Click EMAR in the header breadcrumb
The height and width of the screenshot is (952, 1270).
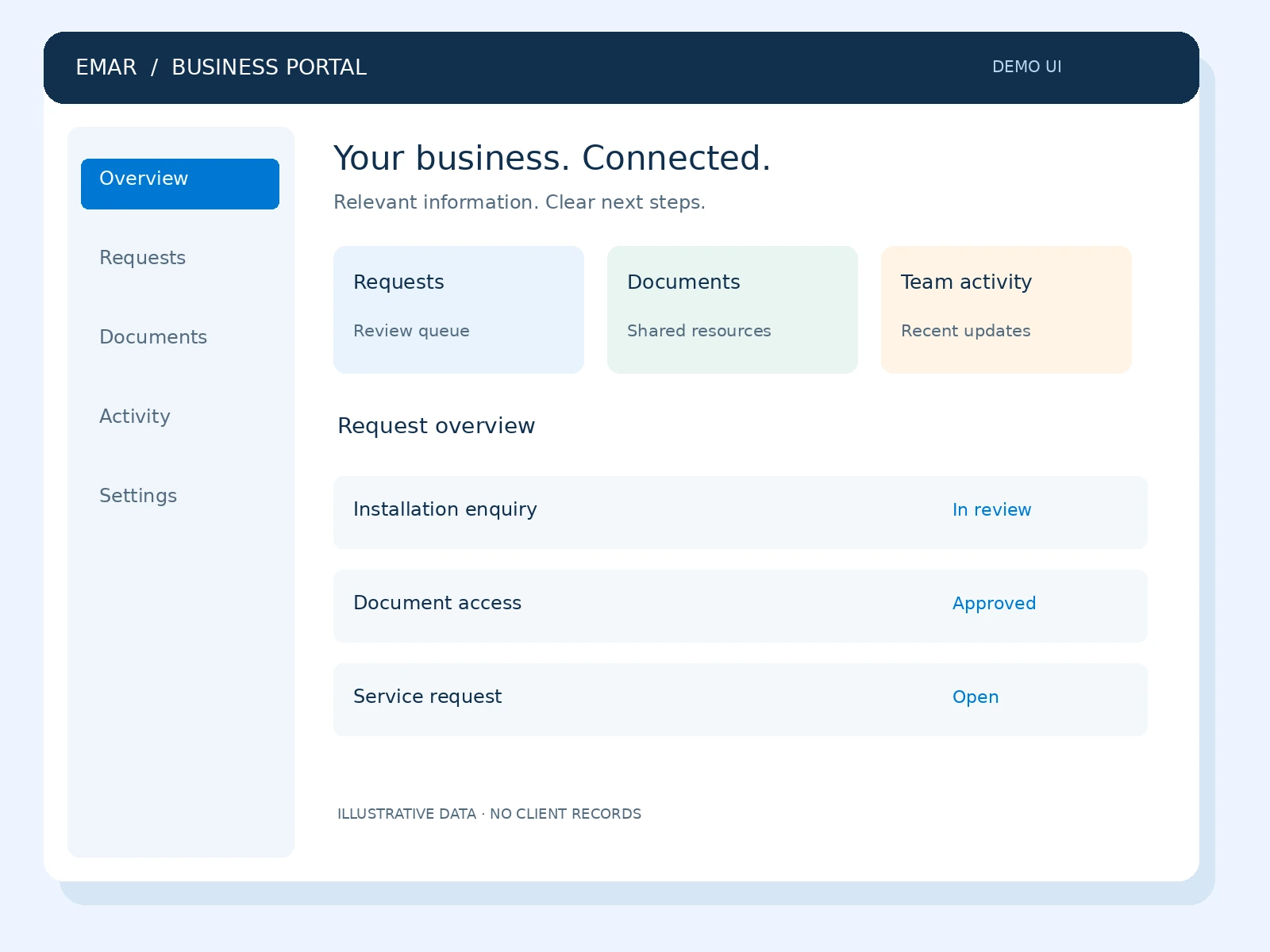tap(106, 67)
